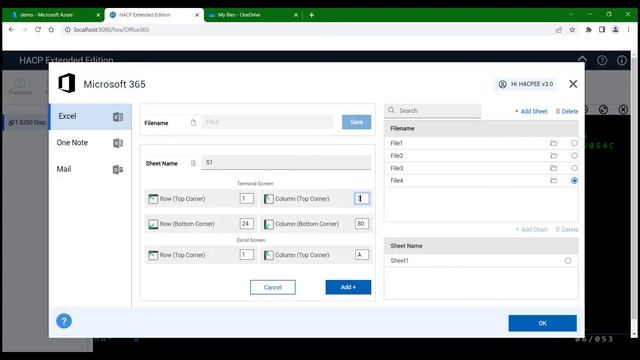Click Terminal Screen Row (Top Corner) icon

(x=153, y=199)
